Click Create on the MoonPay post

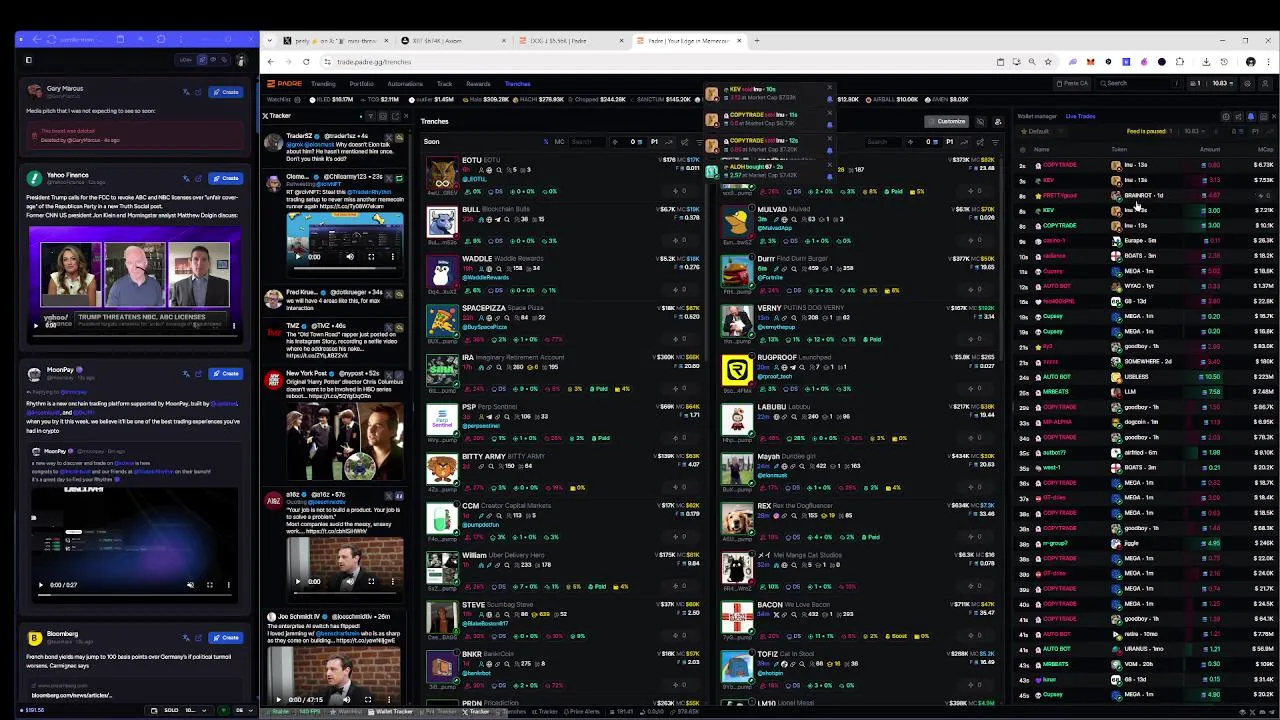(226, 373)
